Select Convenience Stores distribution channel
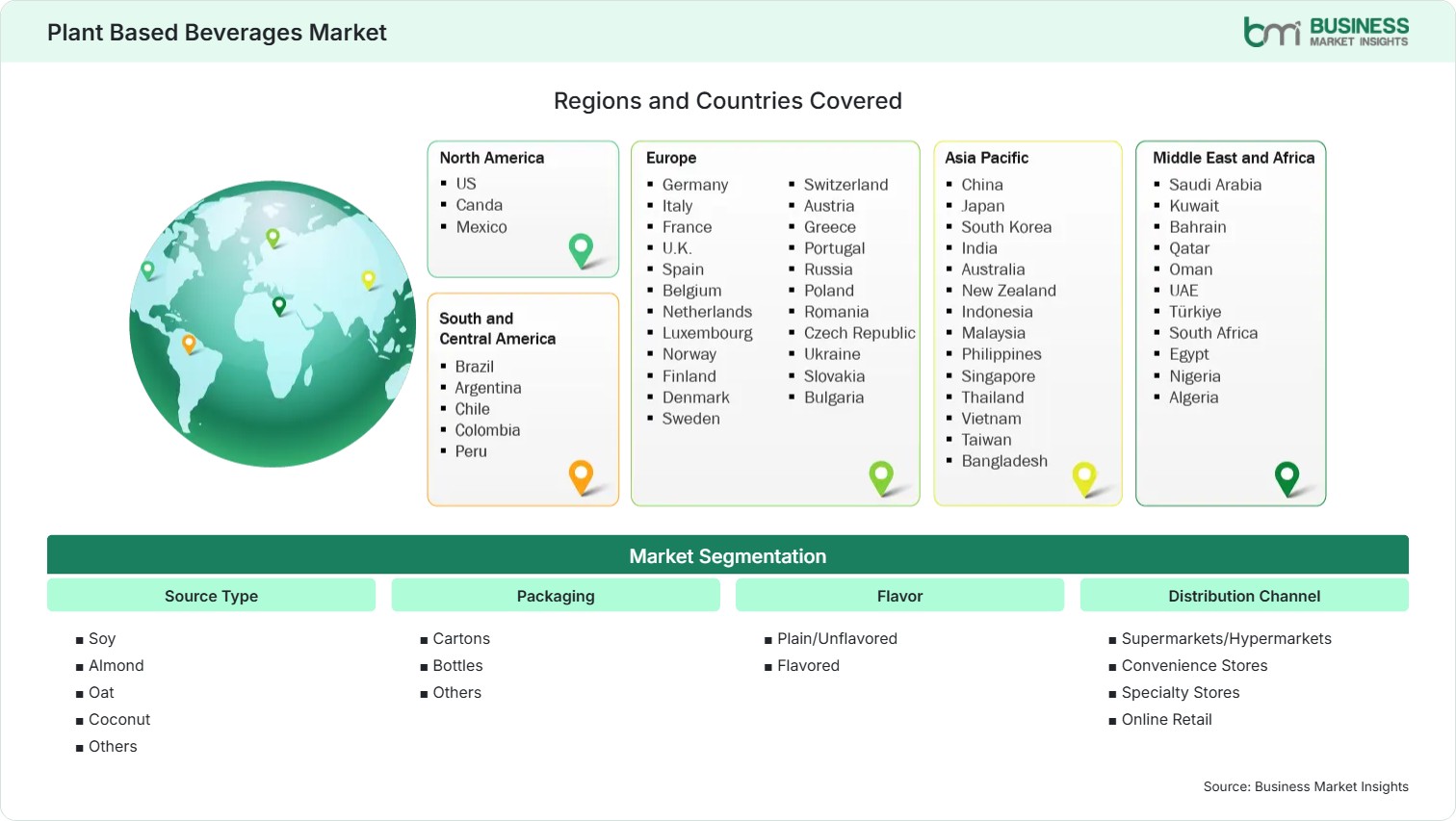Viewport: 1456px width, 821px height. 1194,666
